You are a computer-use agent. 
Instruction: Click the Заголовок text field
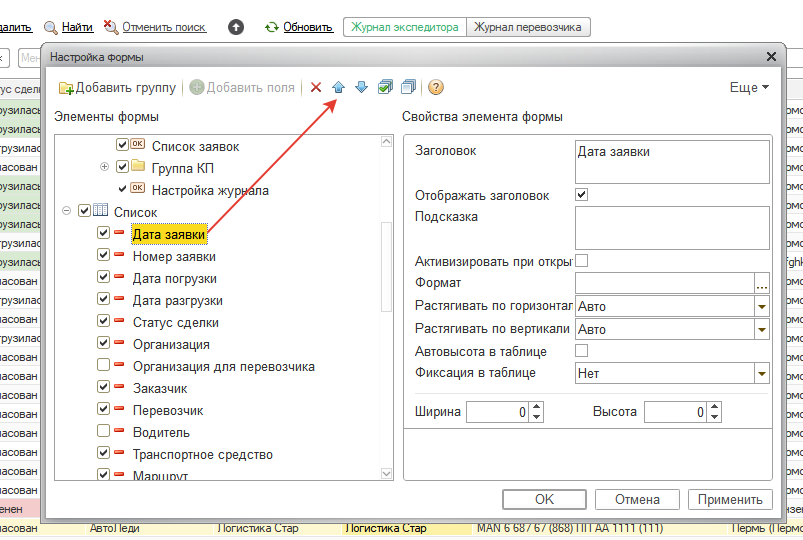click(672, 162)
